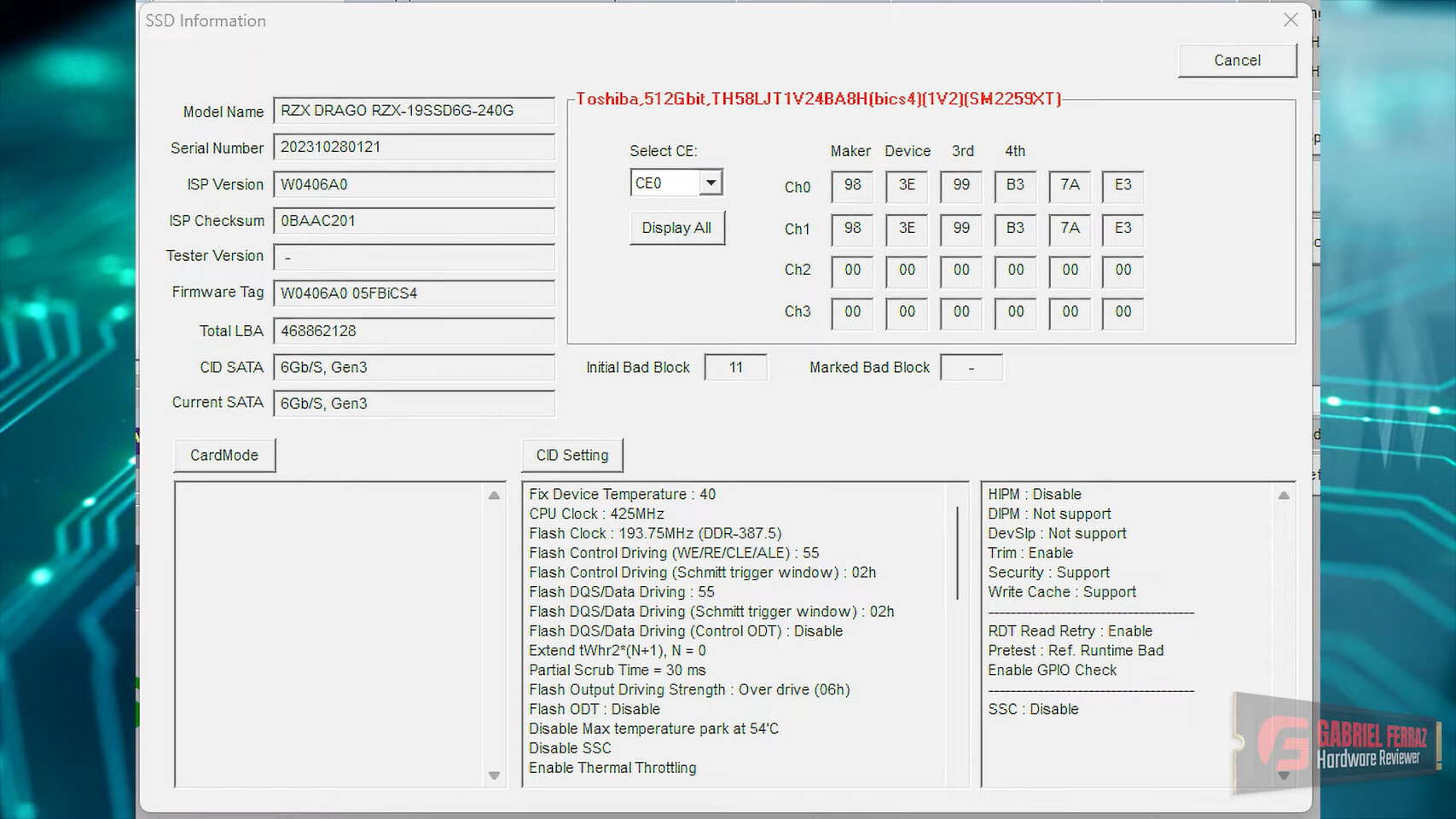
Task: Select line 'Extend tWhr2*(N+1), N = 0'
Action: tap(618, 650)
